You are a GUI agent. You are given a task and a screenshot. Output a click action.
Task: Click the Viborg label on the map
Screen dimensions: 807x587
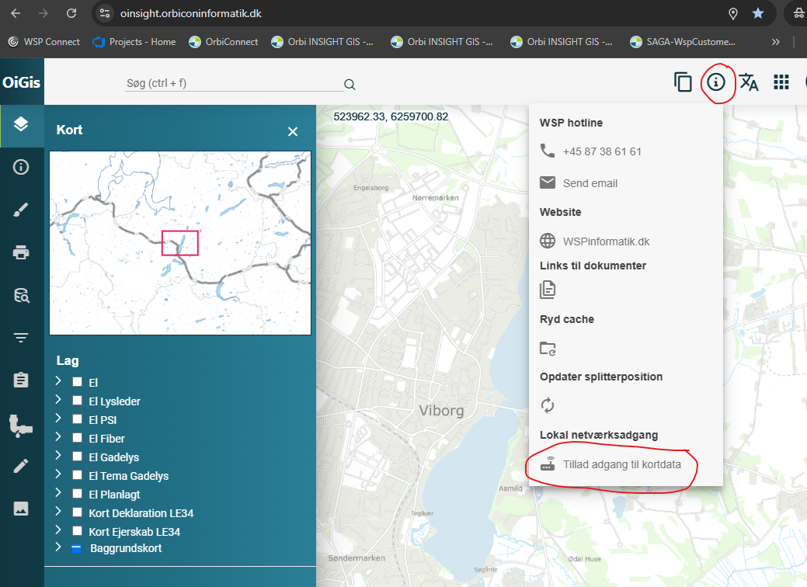(x=441, y=411)
